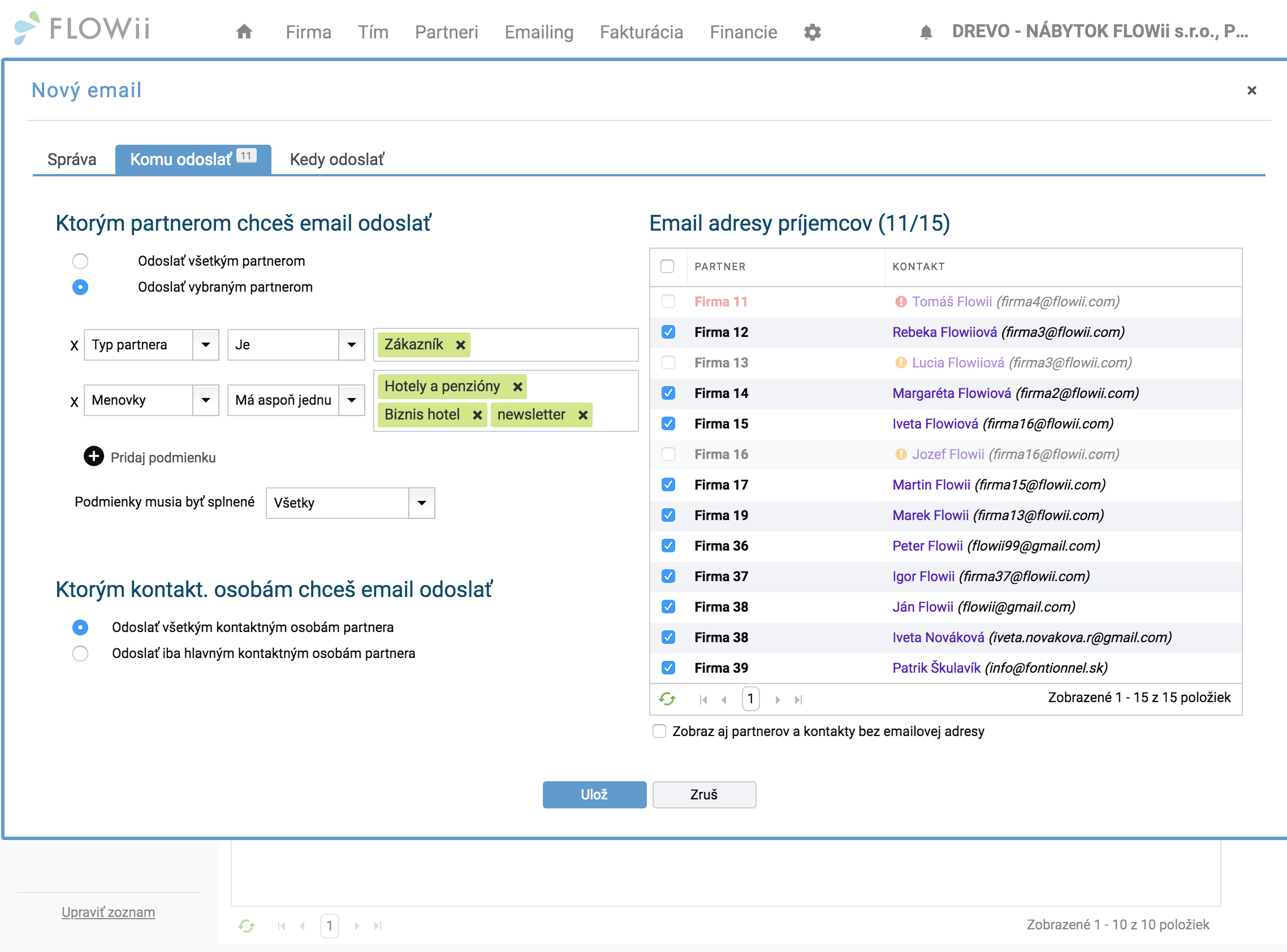Go to last page in background list
Screen dimensions: 1287x952
click(378, 926)
